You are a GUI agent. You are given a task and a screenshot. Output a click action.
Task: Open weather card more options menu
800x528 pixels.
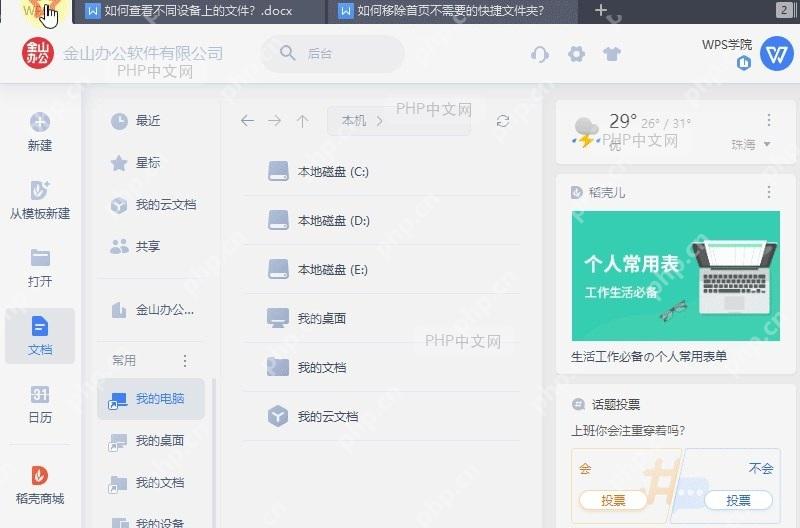768,120
